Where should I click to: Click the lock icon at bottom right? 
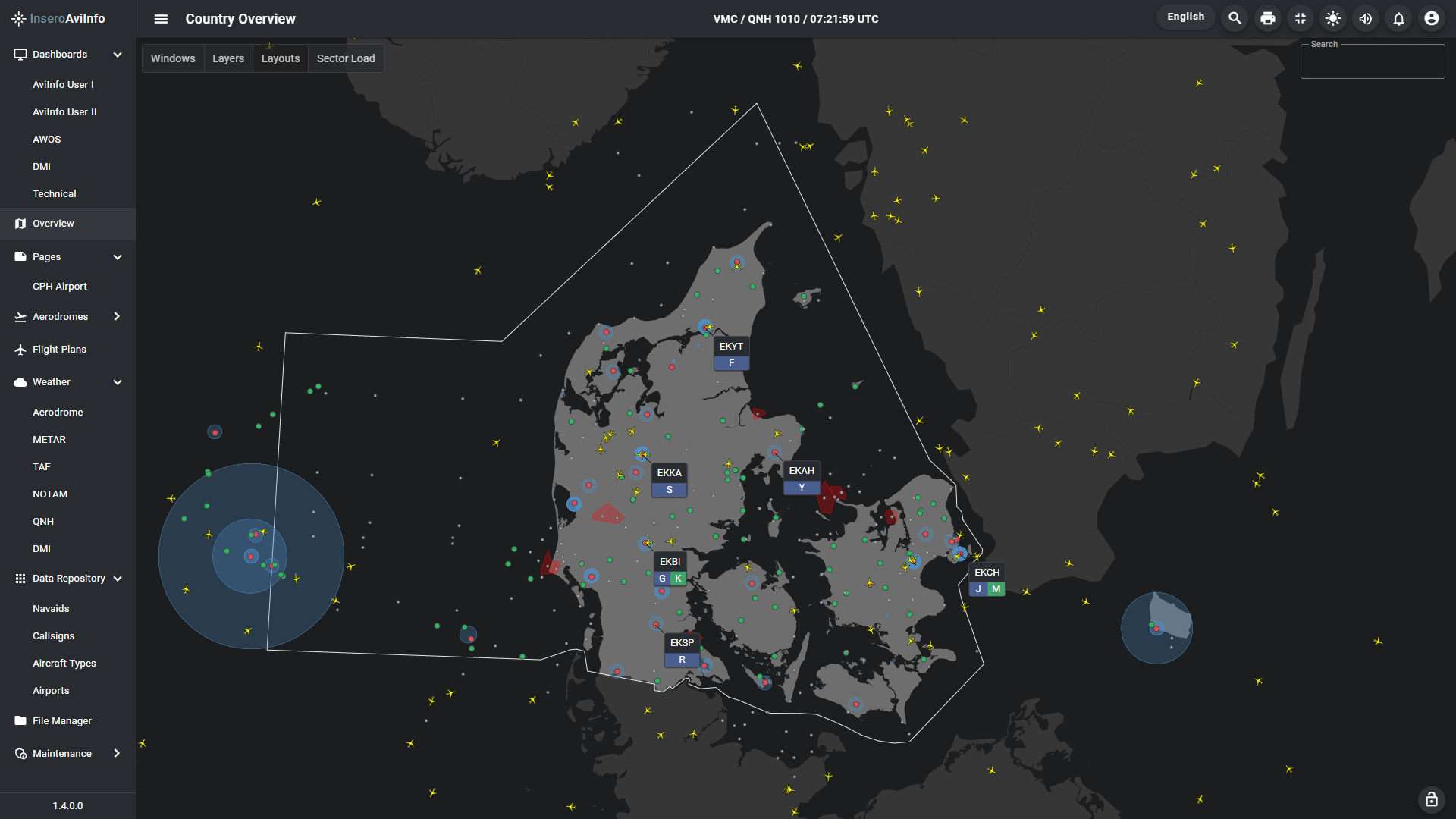point(1431,799)
